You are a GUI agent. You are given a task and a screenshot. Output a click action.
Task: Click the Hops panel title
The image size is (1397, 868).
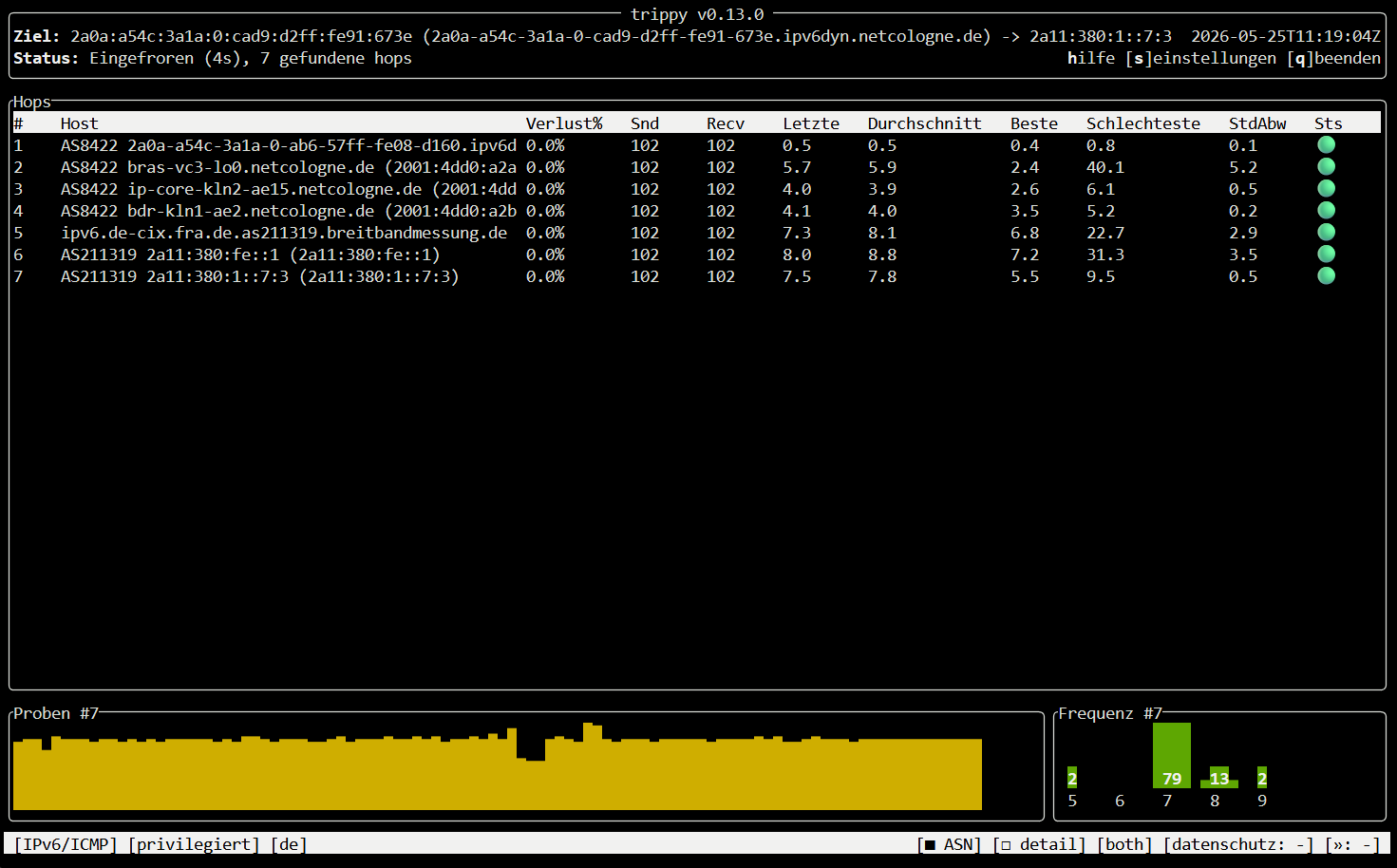pyautogui.click(x=32, y=102)
